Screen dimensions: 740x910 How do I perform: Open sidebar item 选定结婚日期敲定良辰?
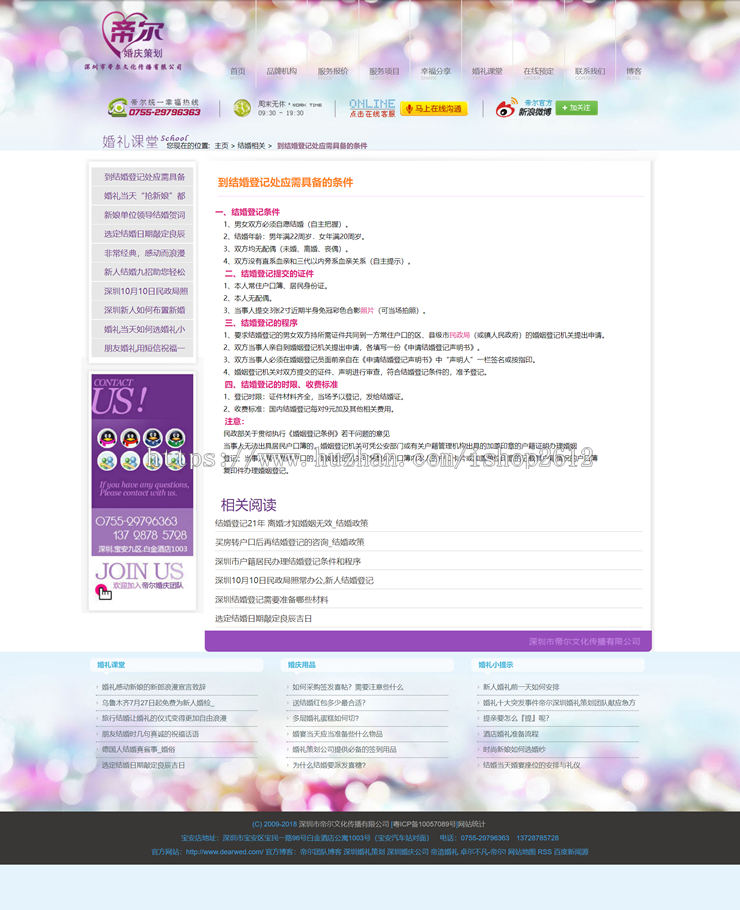click(x=142, y=234)
